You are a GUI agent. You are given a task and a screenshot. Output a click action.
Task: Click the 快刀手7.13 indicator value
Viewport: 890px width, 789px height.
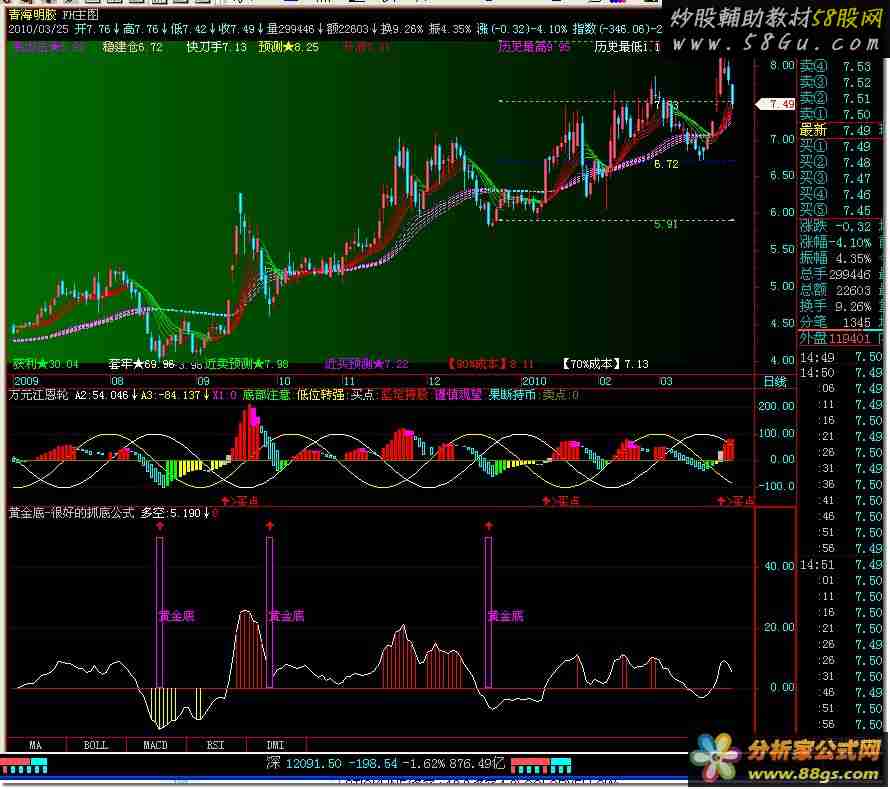[217, 47]
